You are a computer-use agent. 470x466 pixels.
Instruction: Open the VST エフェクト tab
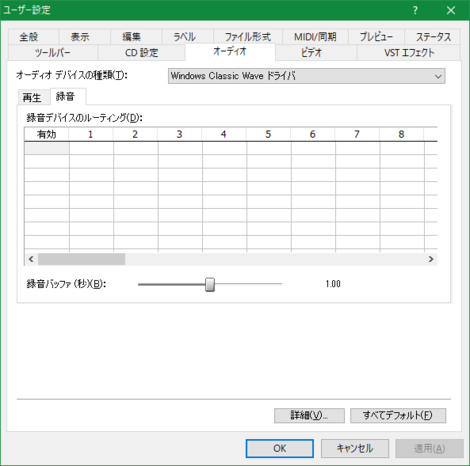(x=409, y=53)
